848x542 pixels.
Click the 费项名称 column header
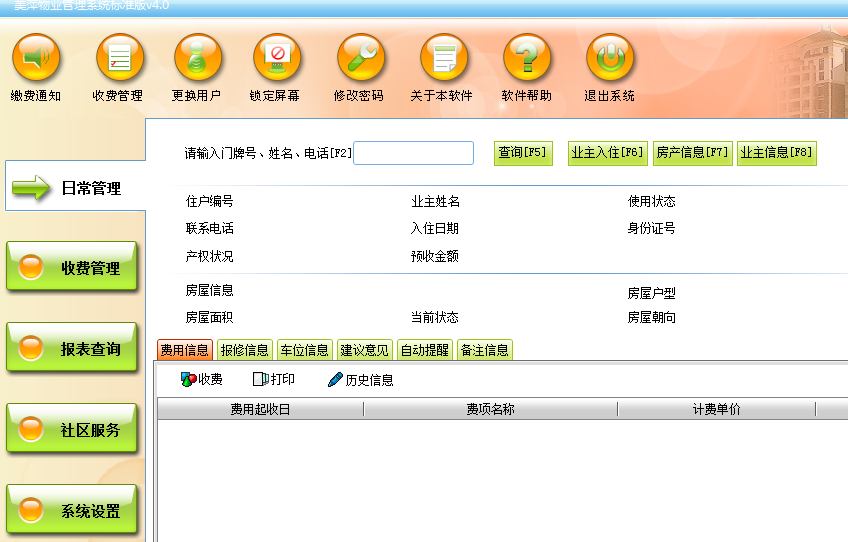tap(490, 409)
